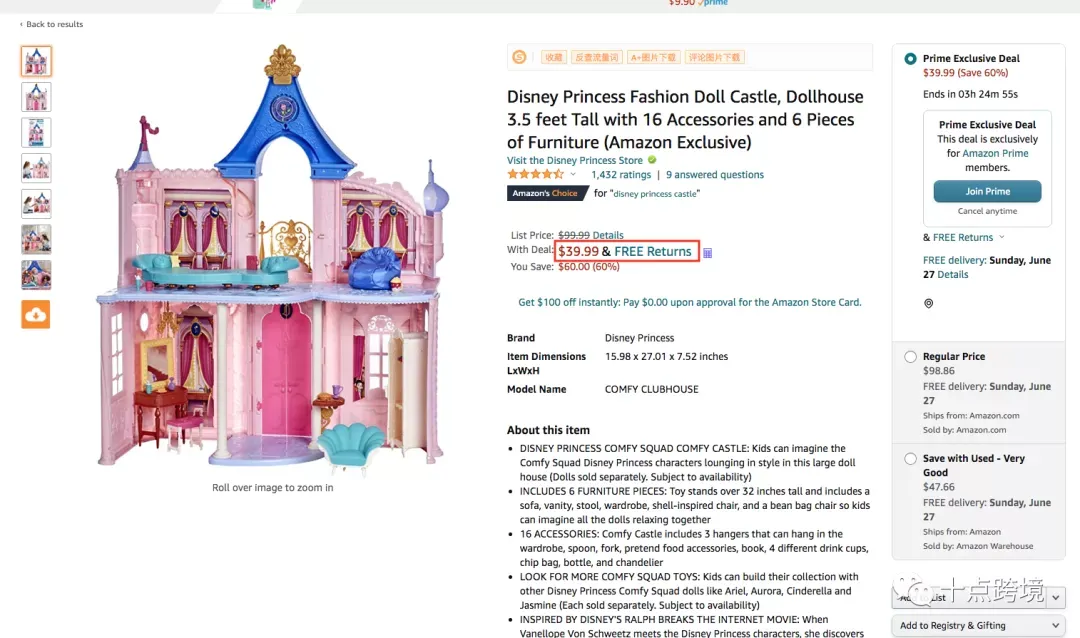Click the star rating icons
Viewport: 1080px width, 638px height.
[535, 174]
